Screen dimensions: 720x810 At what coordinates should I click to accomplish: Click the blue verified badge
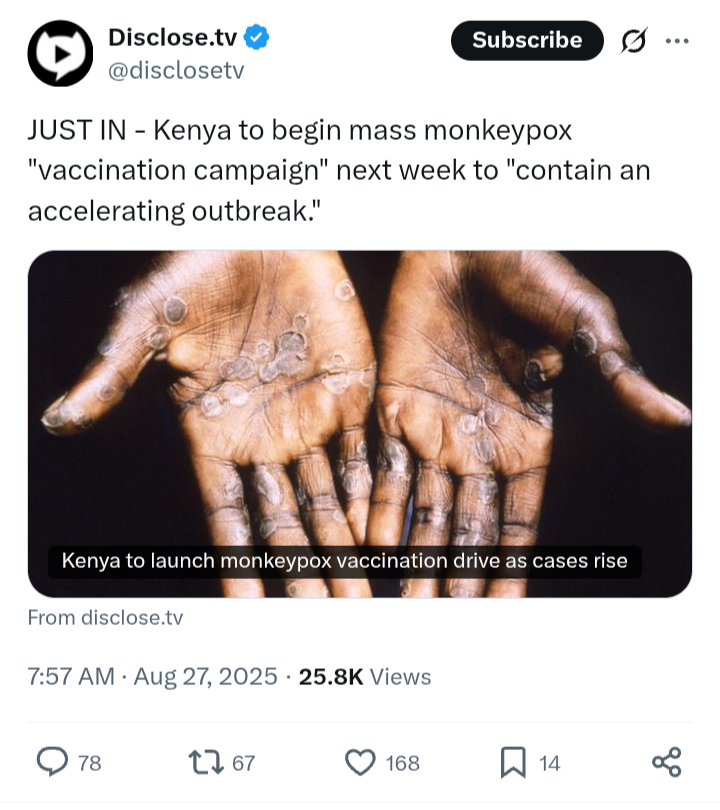tap(258, 39)
